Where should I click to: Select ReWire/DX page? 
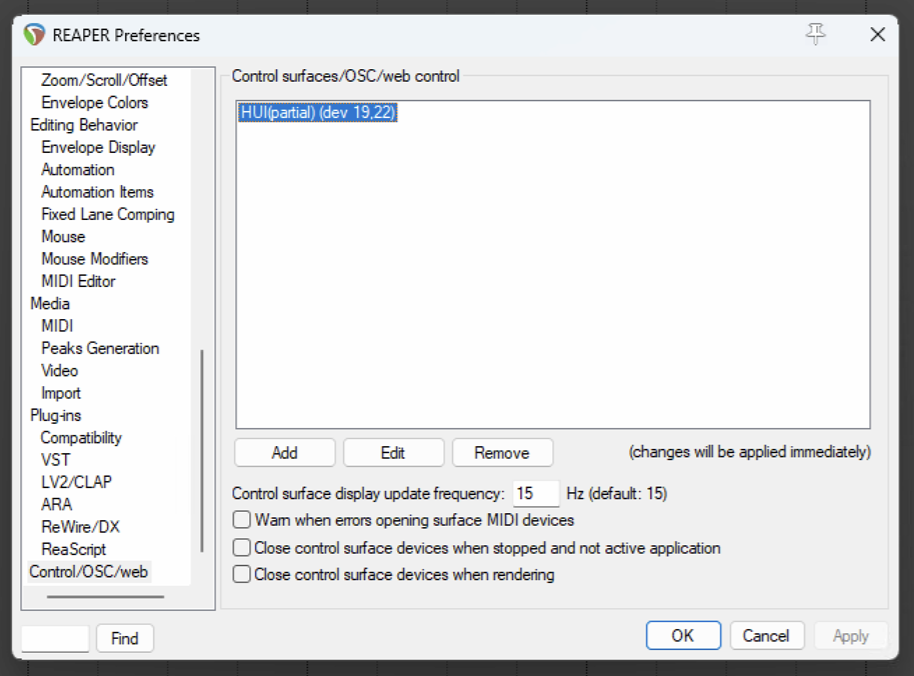80,527
